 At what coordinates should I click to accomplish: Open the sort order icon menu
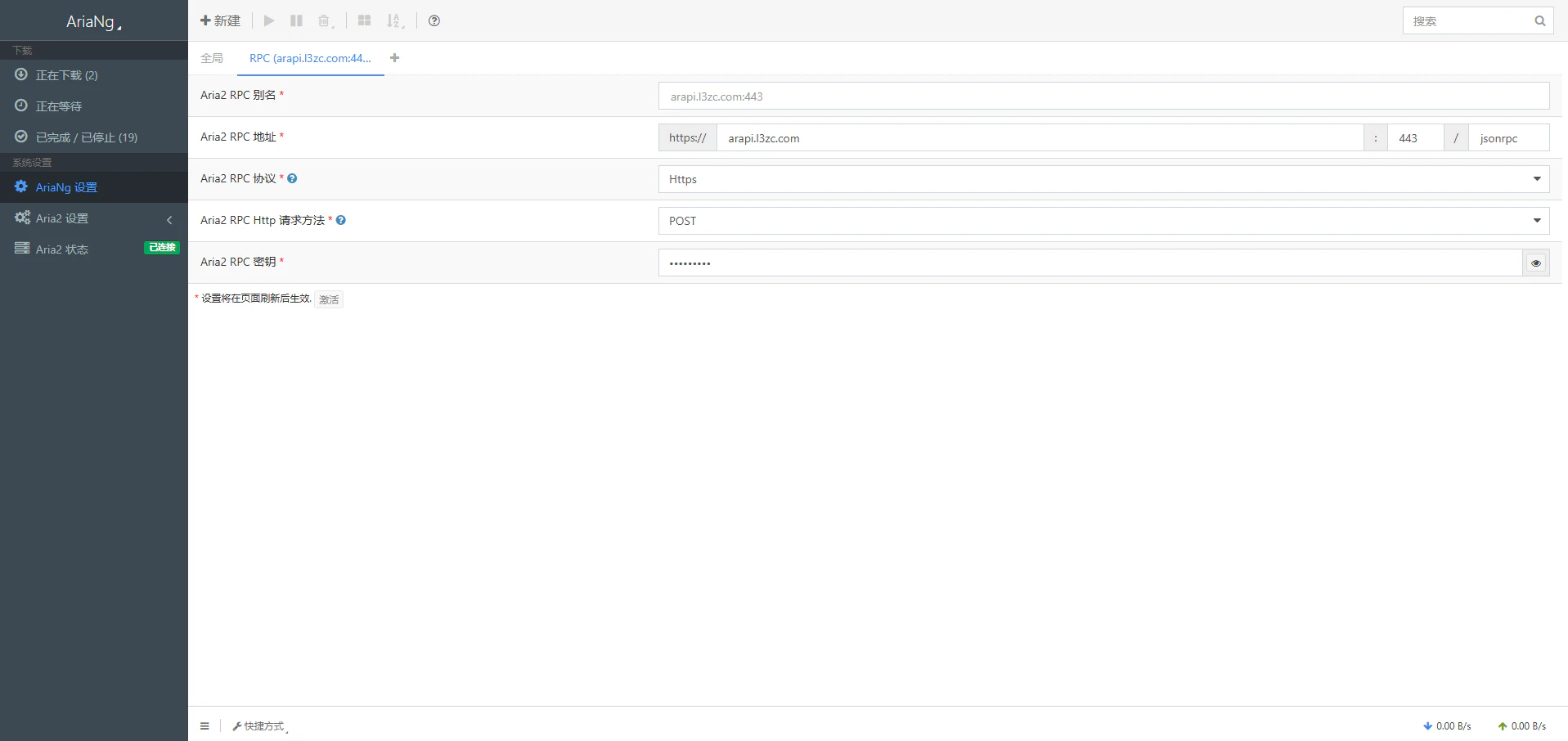click(x=395, y=20)
